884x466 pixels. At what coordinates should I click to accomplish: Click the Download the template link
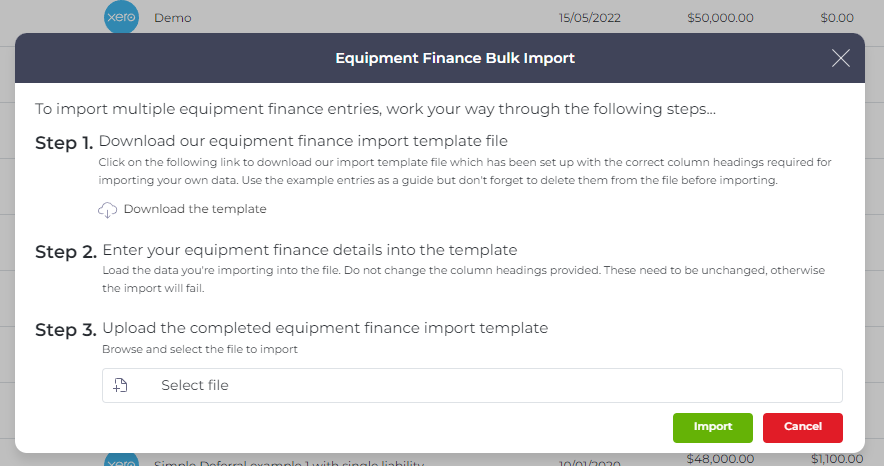pyautogui.click(x=195, y=209)
